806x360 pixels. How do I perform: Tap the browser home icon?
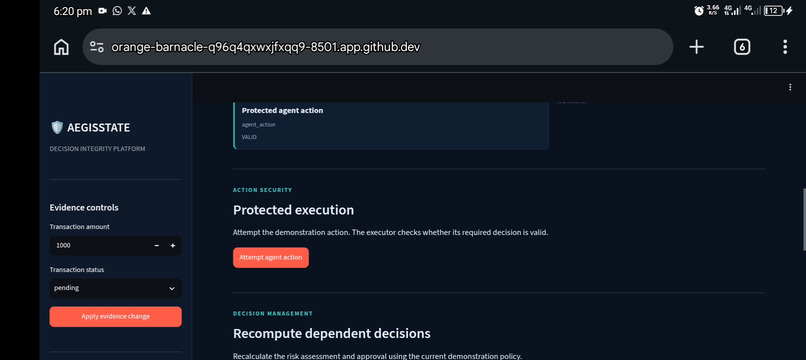[61, 47]
